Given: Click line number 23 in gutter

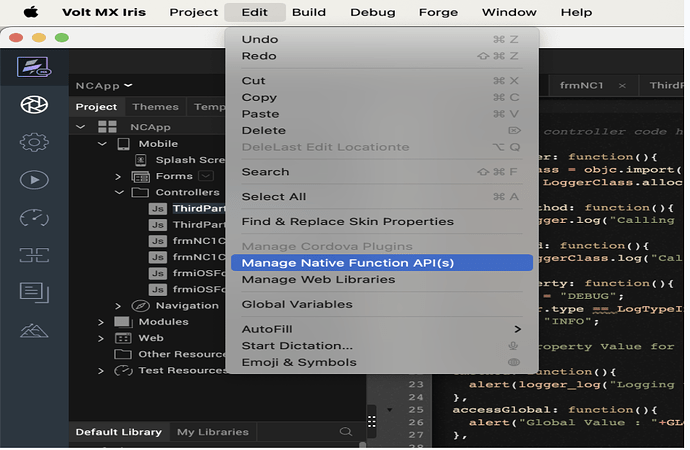Looking at the screenshot, I should [x=416, y=384].
